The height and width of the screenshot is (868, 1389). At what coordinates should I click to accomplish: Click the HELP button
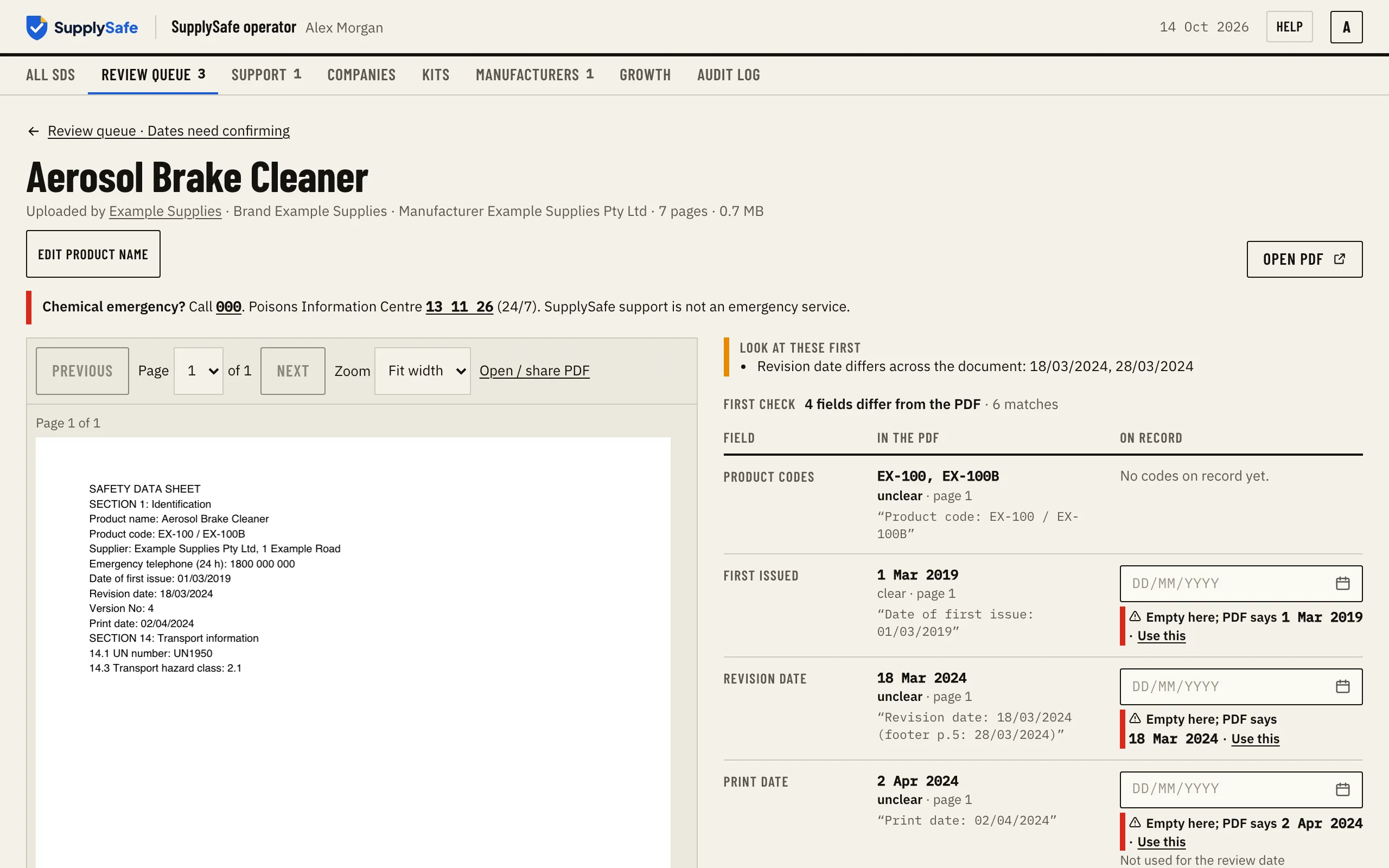[x=1289, y=27]
